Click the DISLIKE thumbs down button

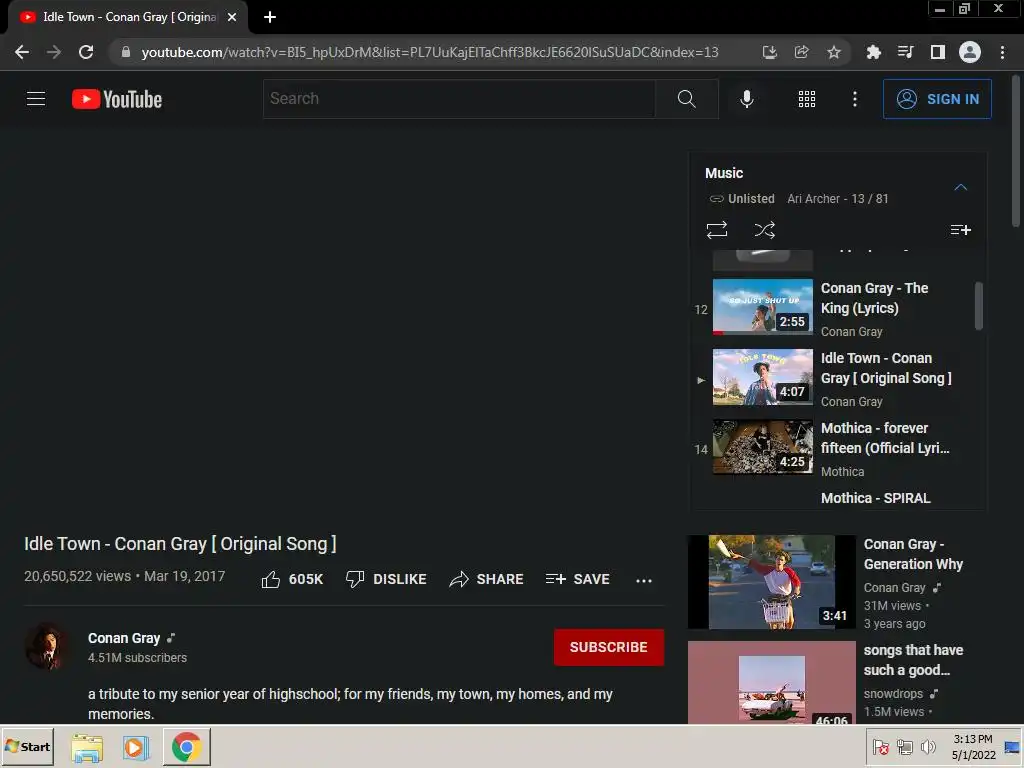386,579
